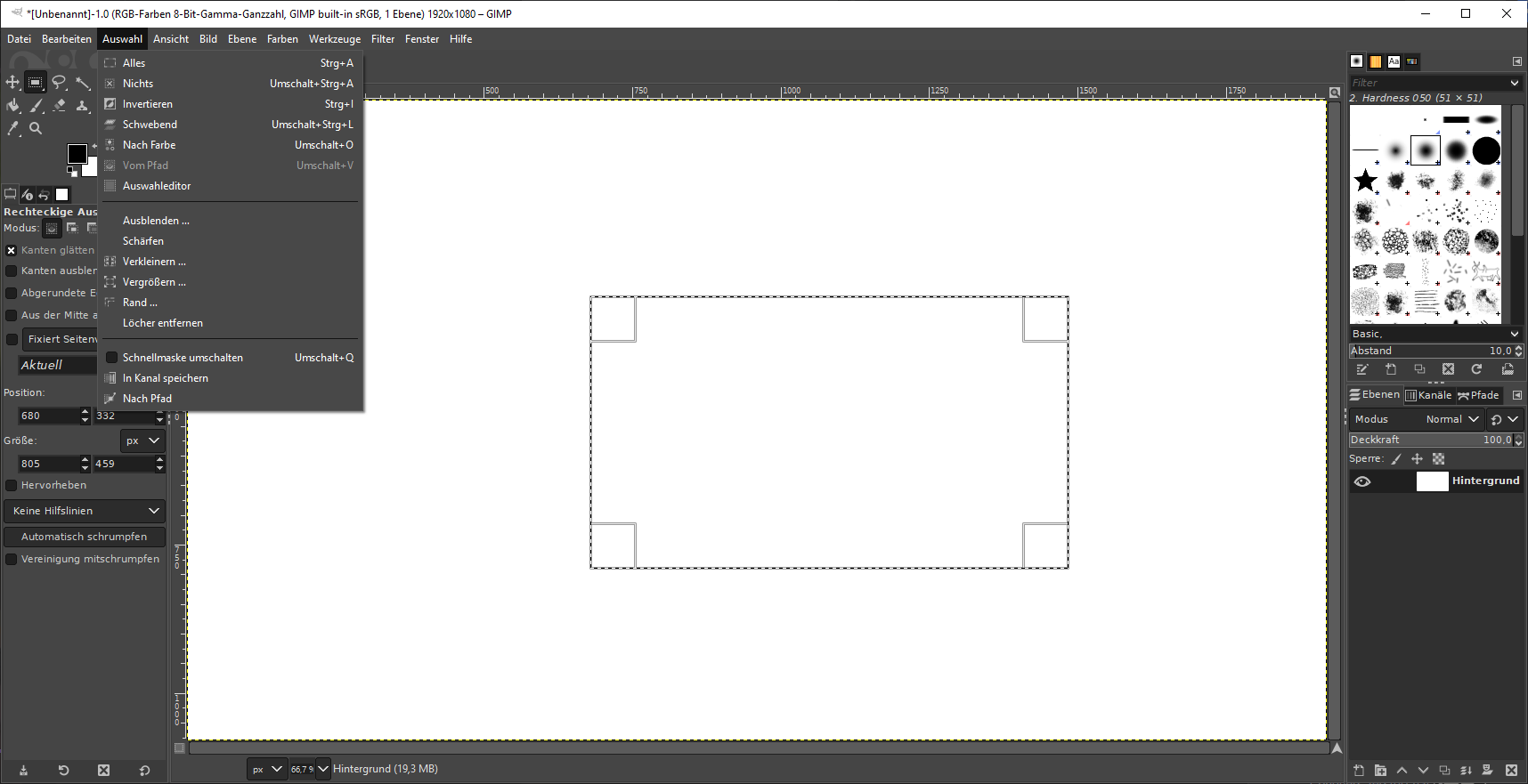Activate the Paintbrush tool
The width and height of the screenshot is (1528, 784).
point(36,106)
